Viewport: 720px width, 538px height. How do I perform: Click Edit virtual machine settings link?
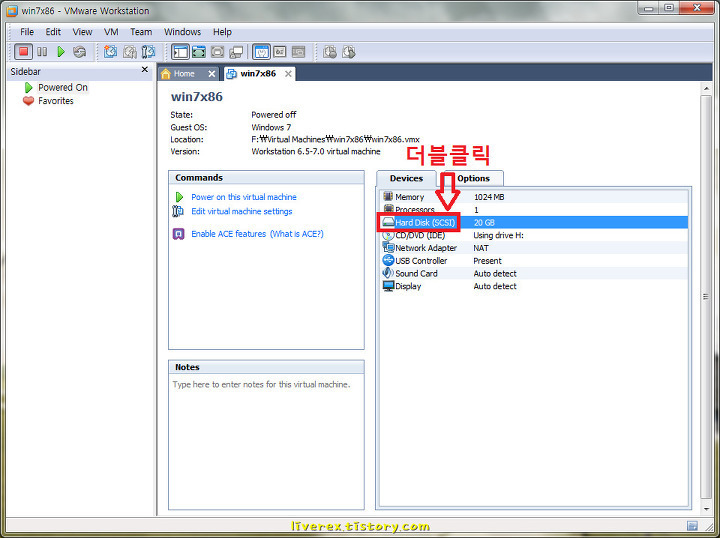click(x=242, y=211)
